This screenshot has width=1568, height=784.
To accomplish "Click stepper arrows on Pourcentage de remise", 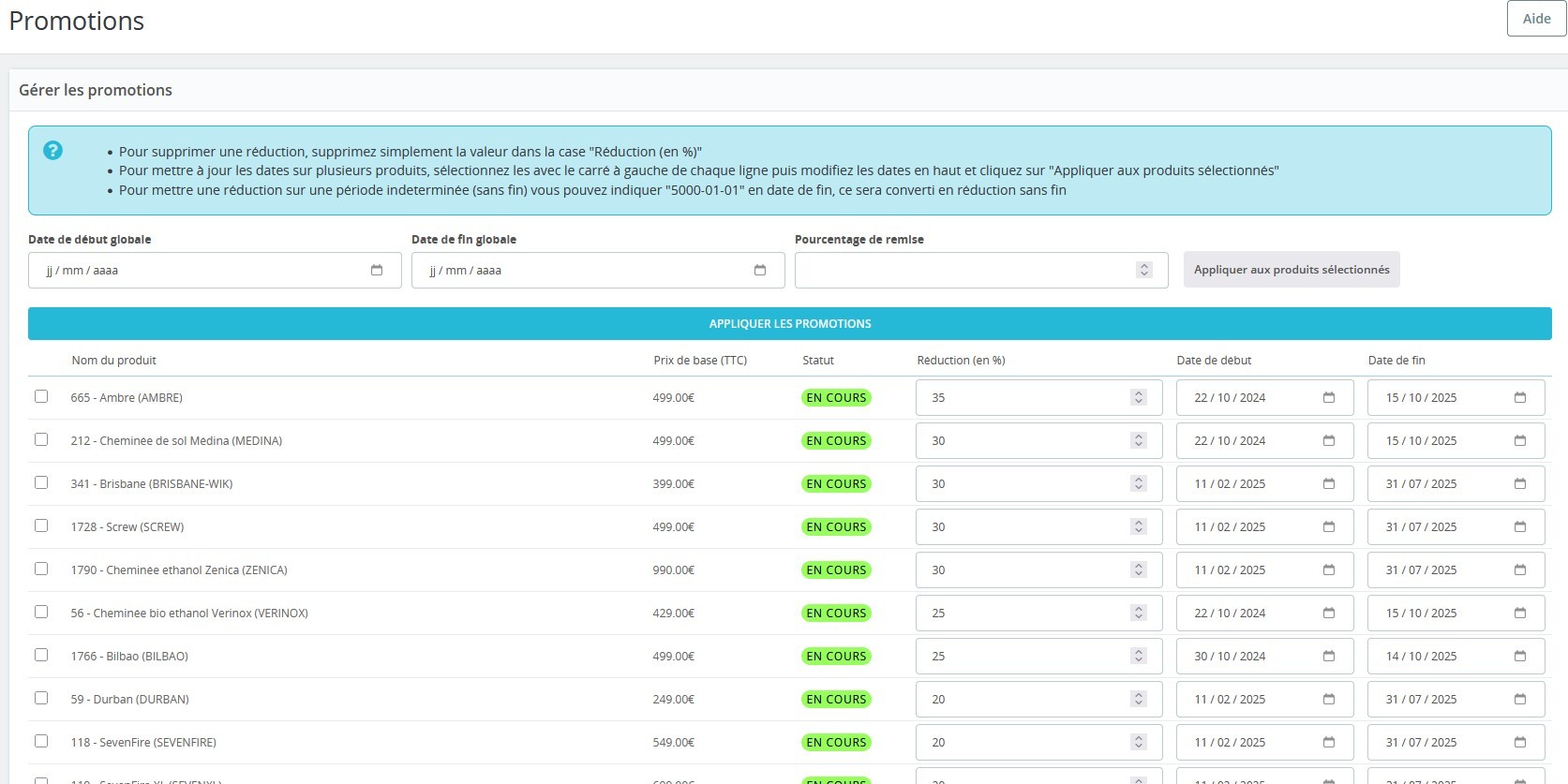I will tap(1144, 270).
